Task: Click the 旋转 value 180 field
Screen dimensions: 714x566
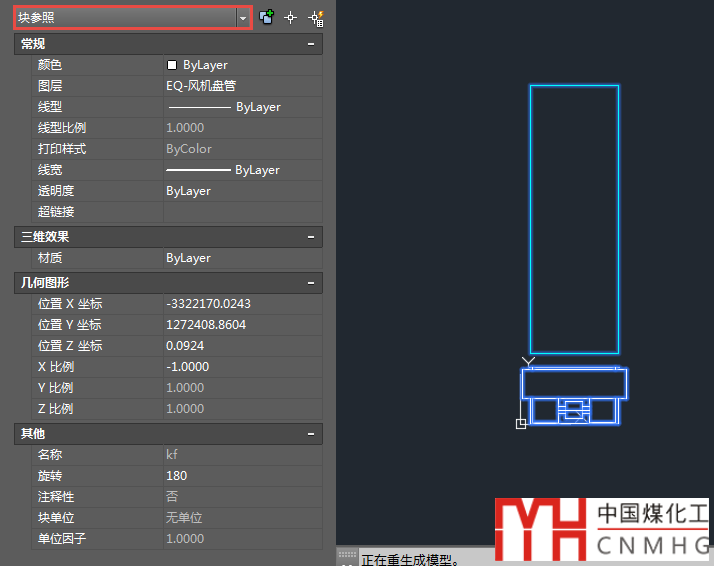Action: [x=240, y=476]
